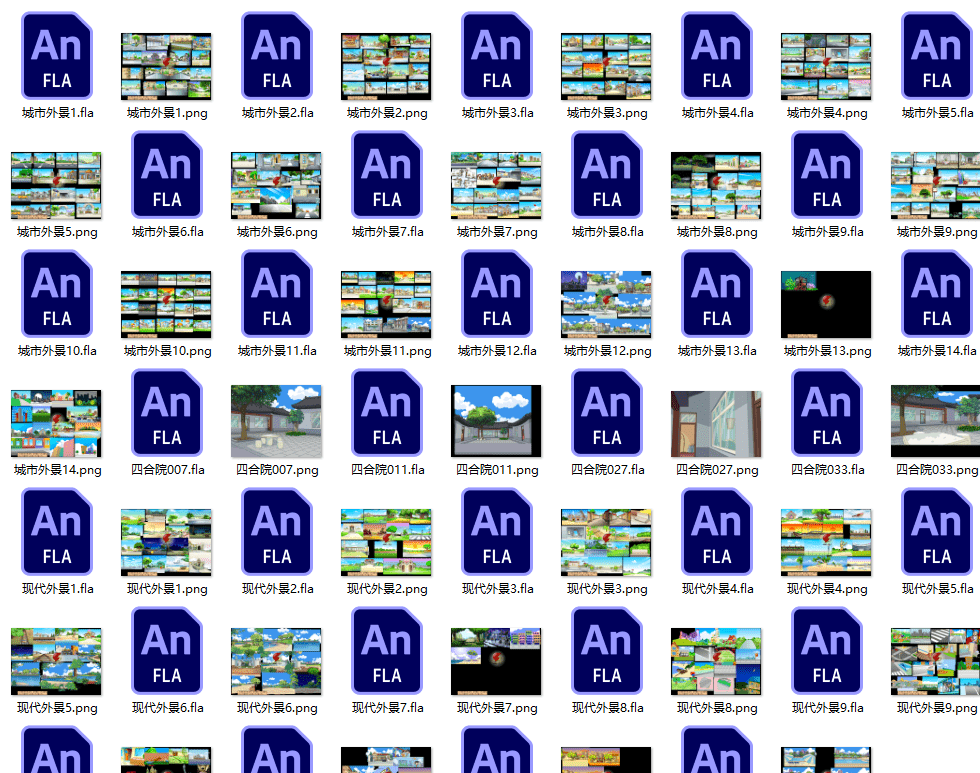
Task: Select the 四合院011.png thumbnail
Action: pos(496,421)
